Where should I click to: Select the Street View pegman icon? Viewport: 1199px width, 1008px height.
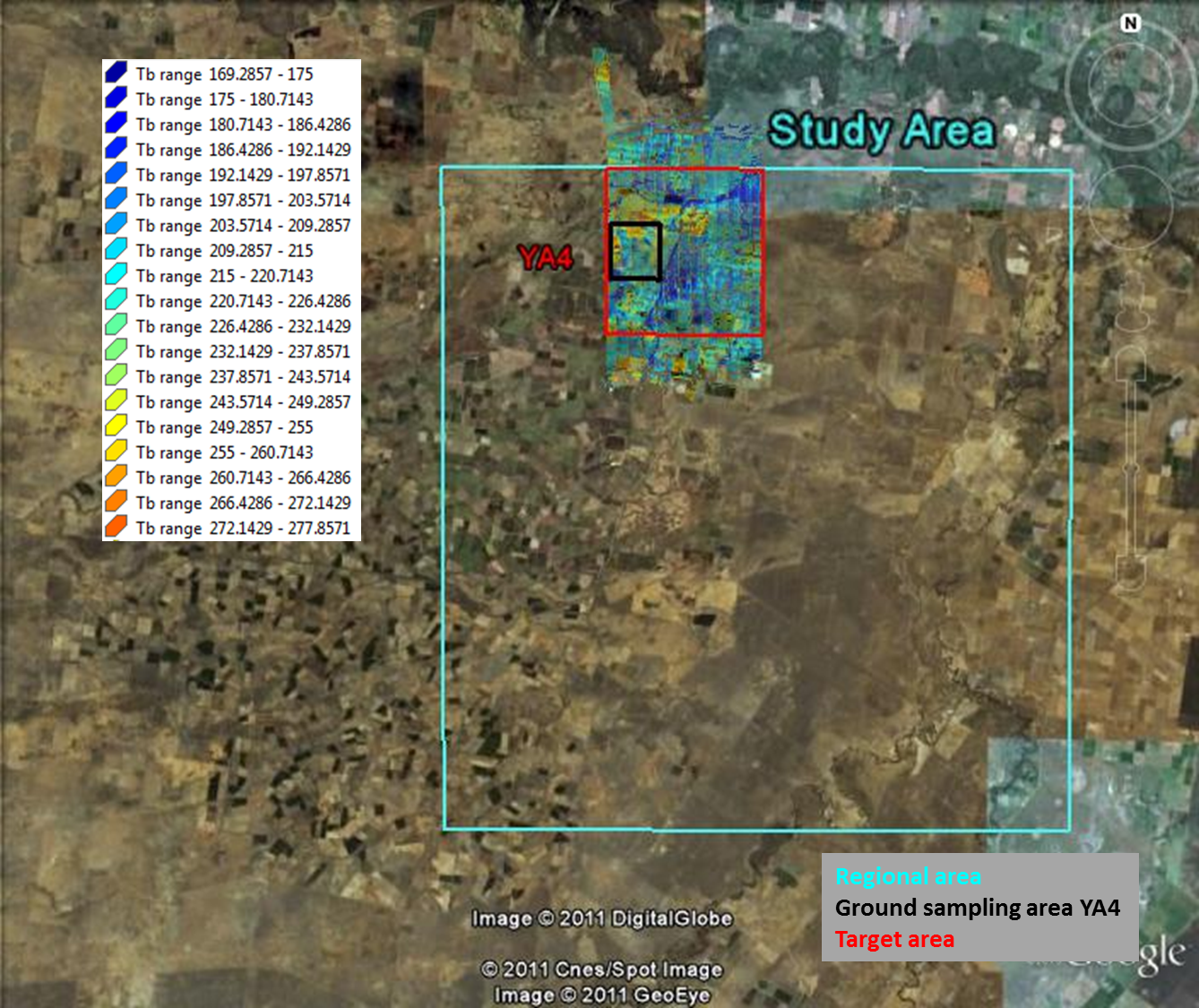1131,300
